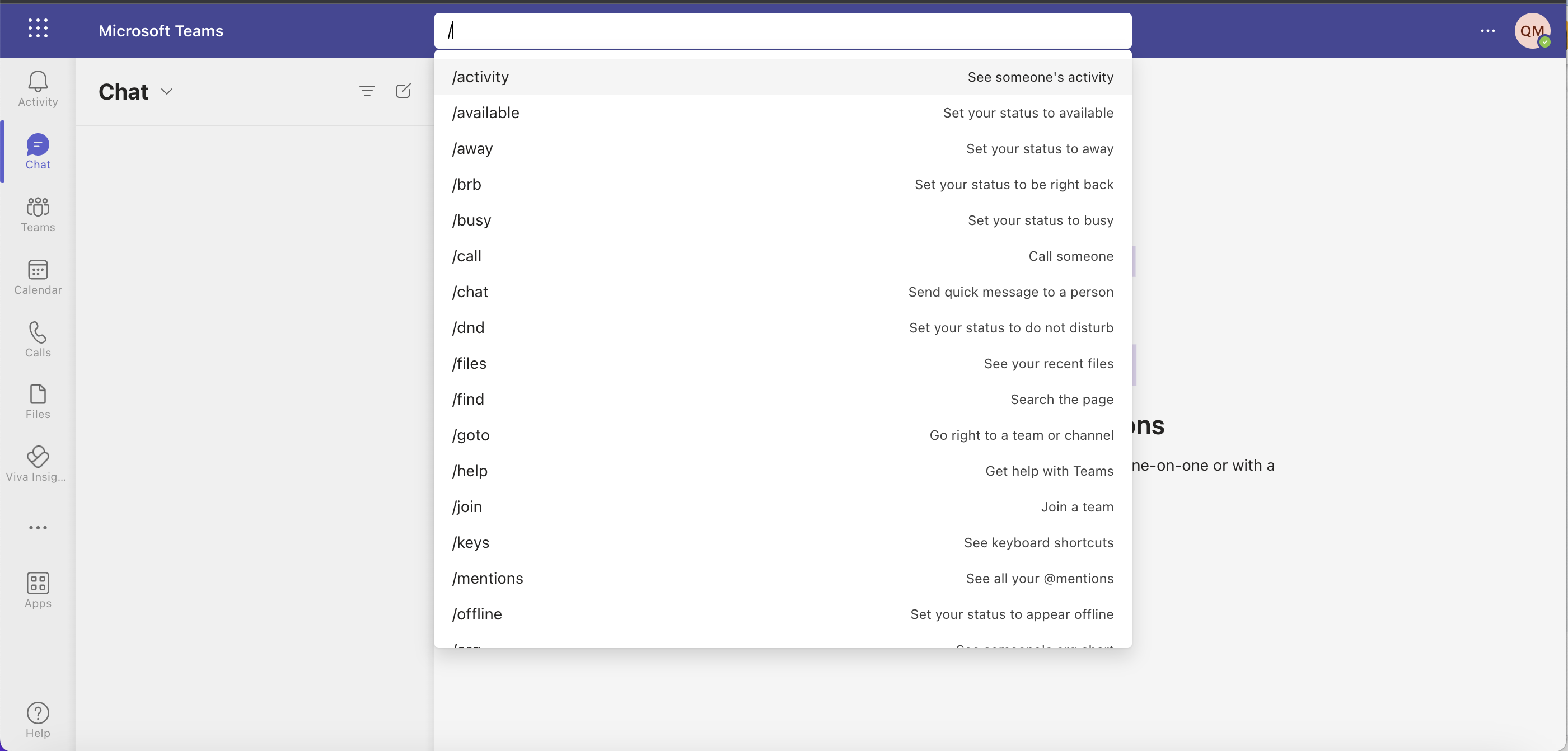Navigate to Teams in sidebar
Screen dimensions: 1568x751
coord(38,214)
